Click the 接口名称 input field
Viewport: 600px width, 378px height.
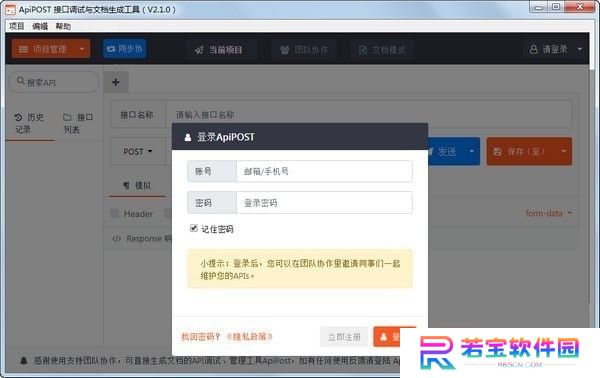click(368, 114)
